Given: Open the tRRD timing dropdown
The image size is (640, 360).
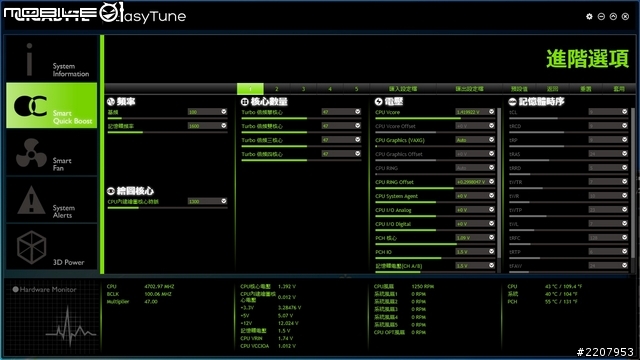Looking at the screenshot, I should click(x=624, y=167).
